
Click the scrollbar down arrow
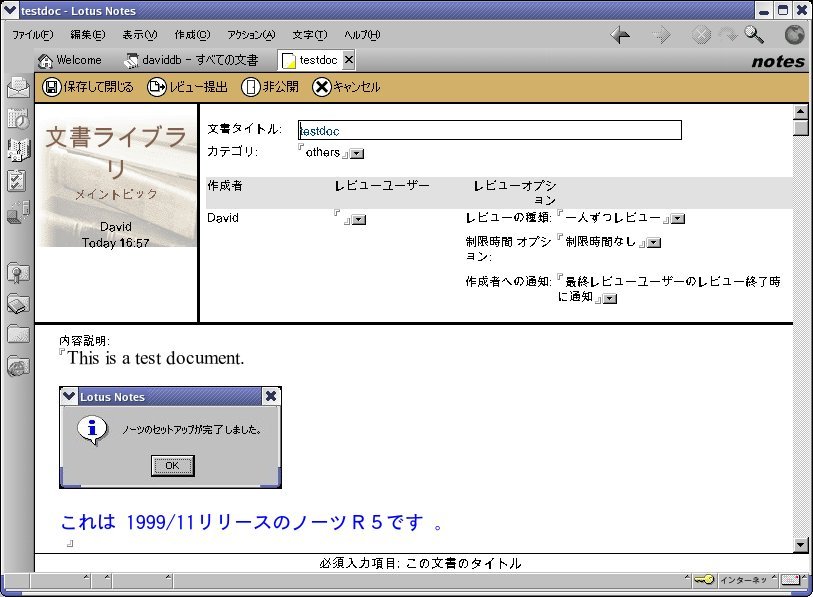point(801,545)
